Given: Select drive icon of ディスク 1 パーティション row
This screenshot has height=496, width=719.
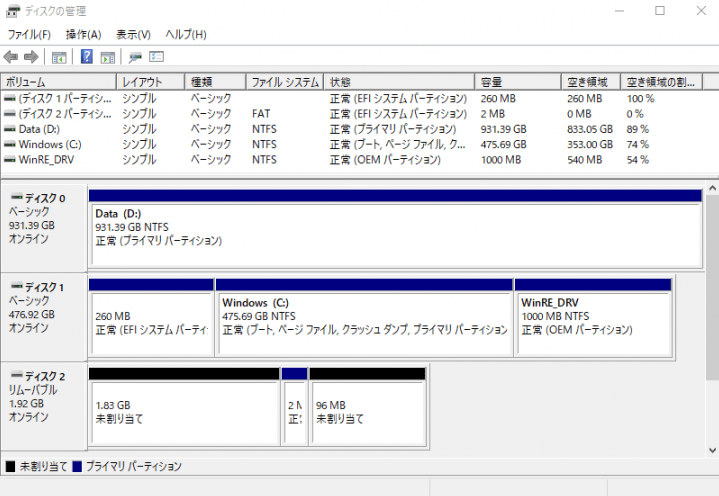Looking at the screenshot, I should click(x=10, y=99).
